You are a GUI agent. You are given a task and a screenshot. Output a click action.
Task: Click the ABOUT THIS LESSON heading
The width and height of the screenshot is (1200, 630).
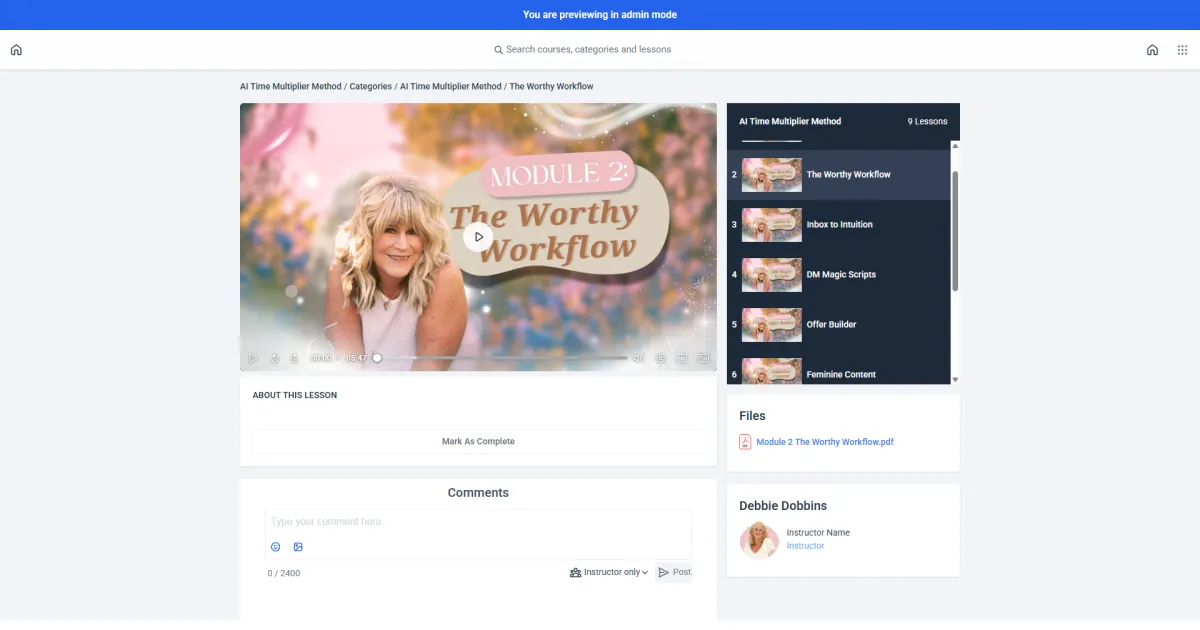tap(295, 396)
